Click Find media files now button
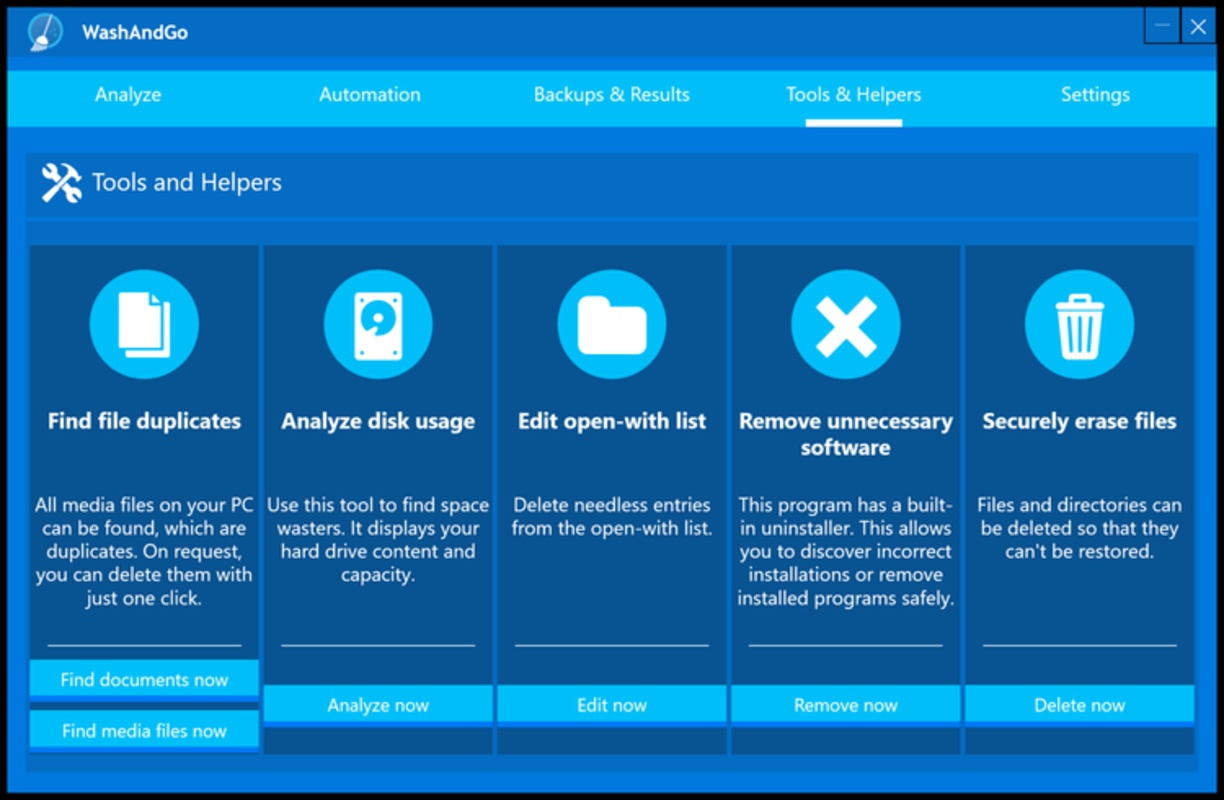1224x800 pixels. tap(144, 731)
